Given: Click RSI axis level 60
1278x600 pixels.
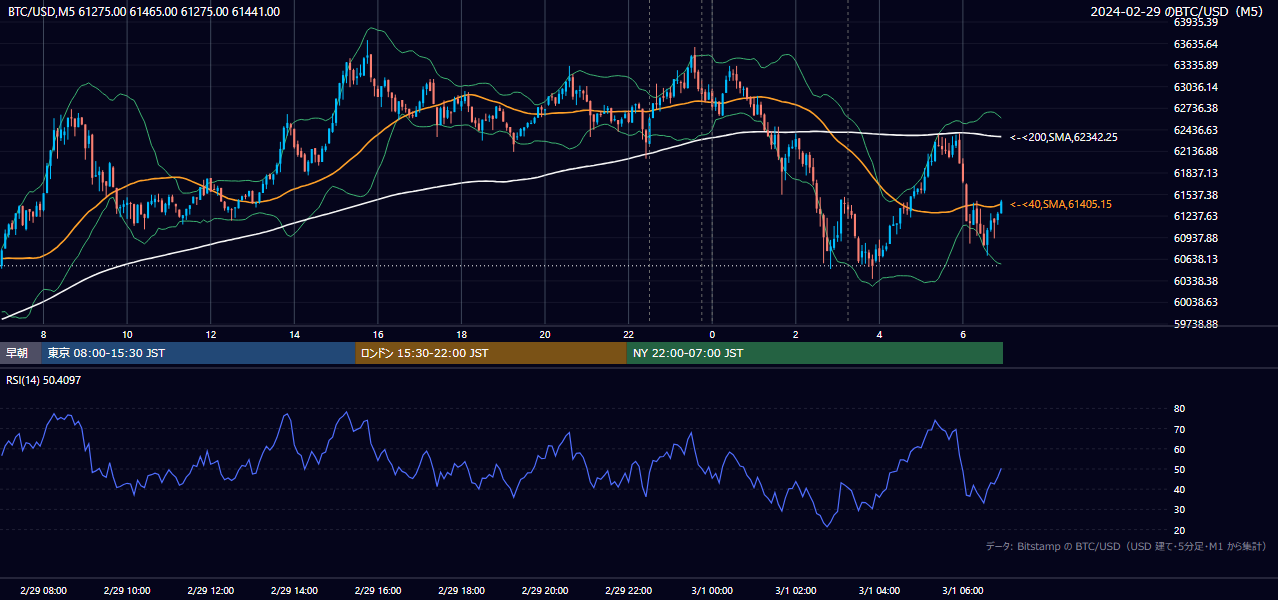Looking at the screenshot, I should click(1179, 449).
